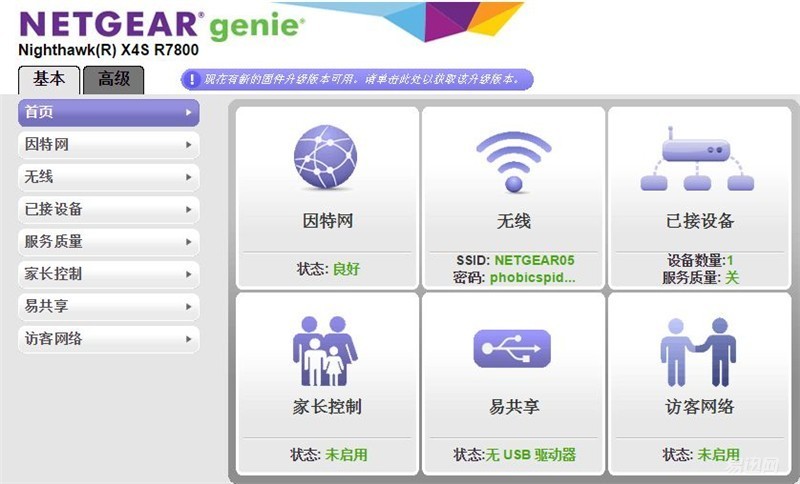This screenshot has width=800, height=484.
Task: Switch to the 基本 tab
Action: point(49,80)
